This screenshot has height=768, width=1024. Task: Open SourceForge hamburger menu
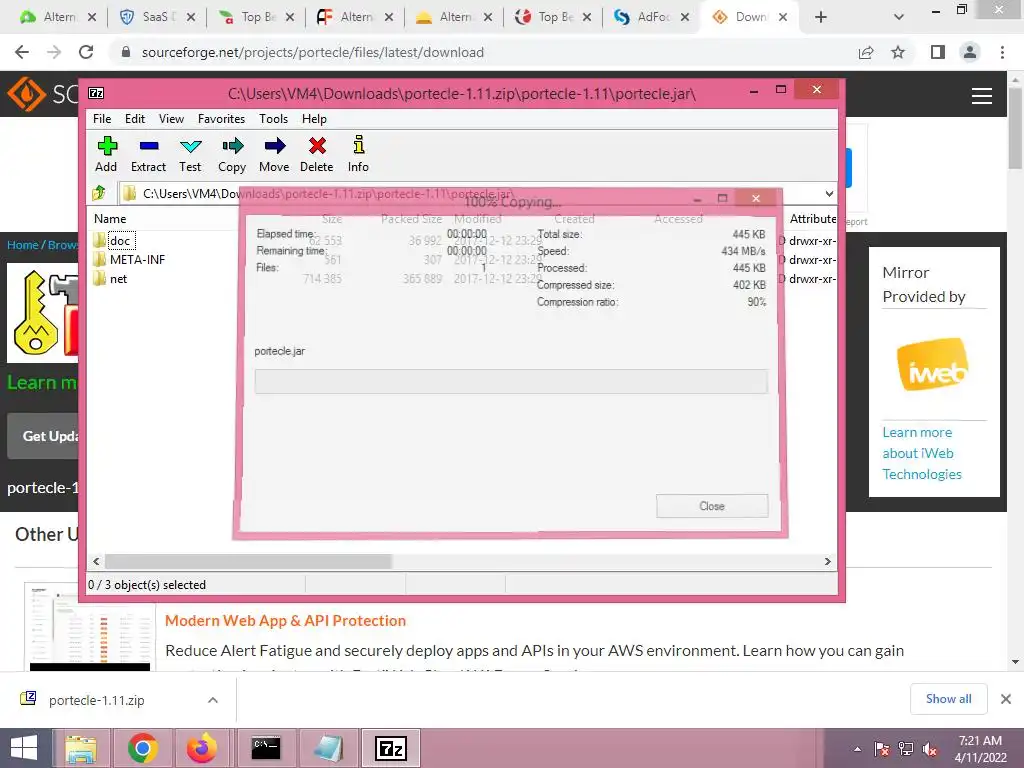tap(982, 96)
